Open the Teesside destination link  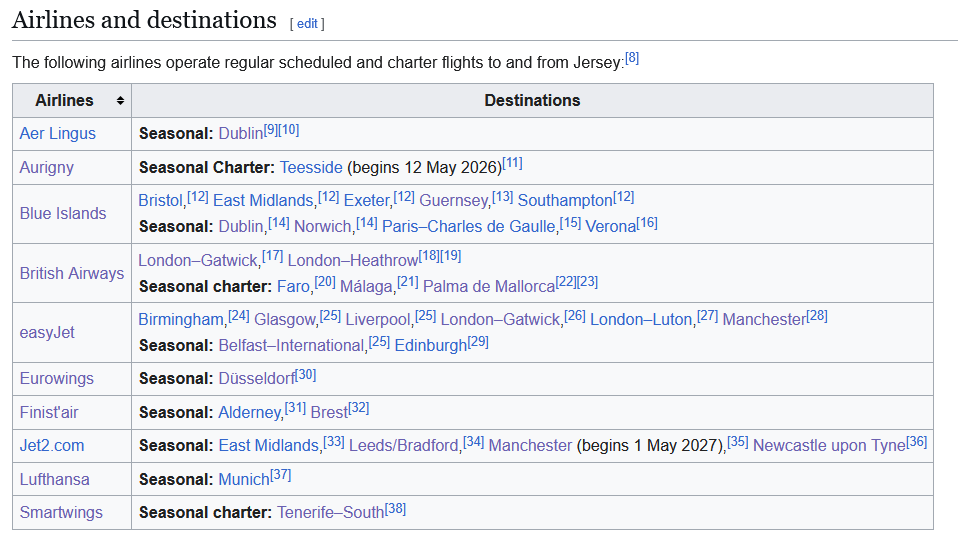click(x=311, y=167)
